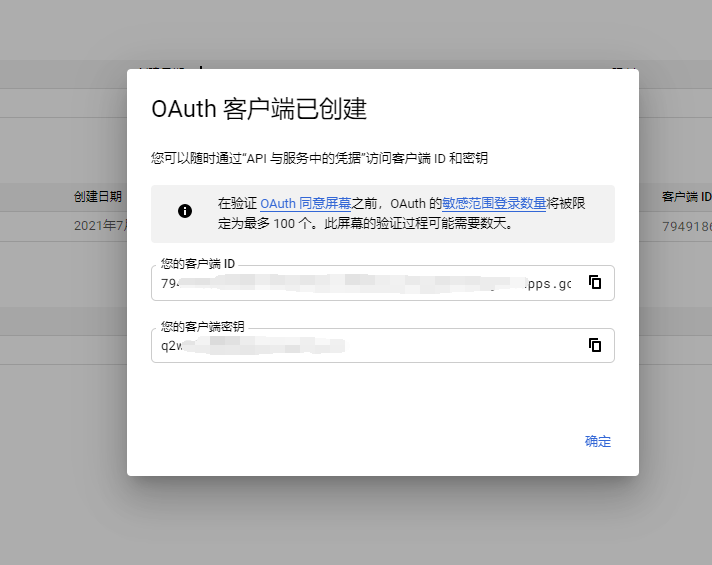
Task: Click the 7949186 client ID cell in table
Action: 686,226
